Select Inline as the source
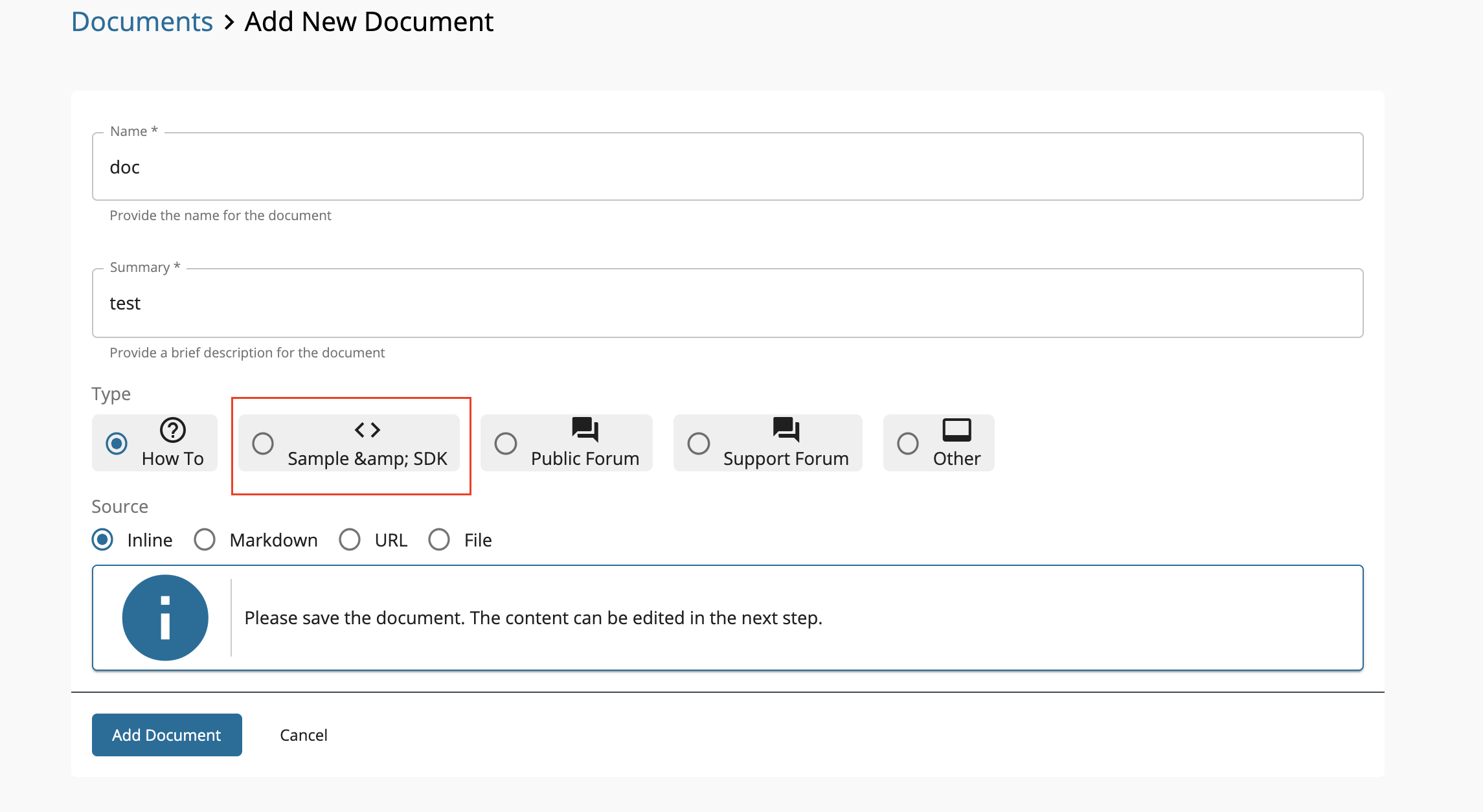This screenshot has width=1483, height=812. coord(102,539)
